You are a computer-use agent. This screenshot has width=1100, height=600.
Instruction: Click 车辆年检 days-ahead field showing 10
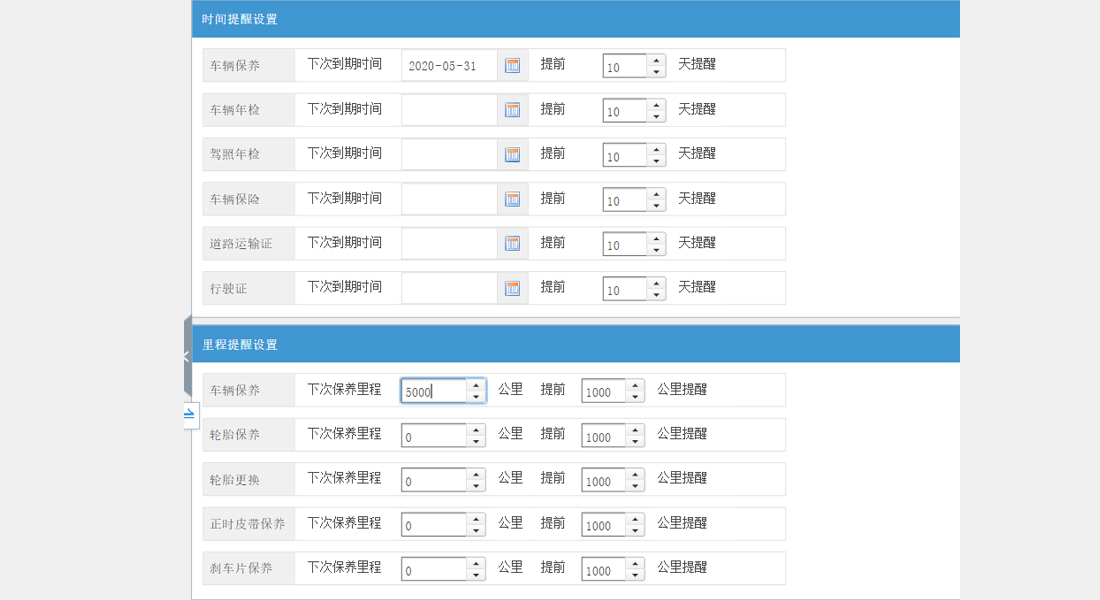coord(624,110)
